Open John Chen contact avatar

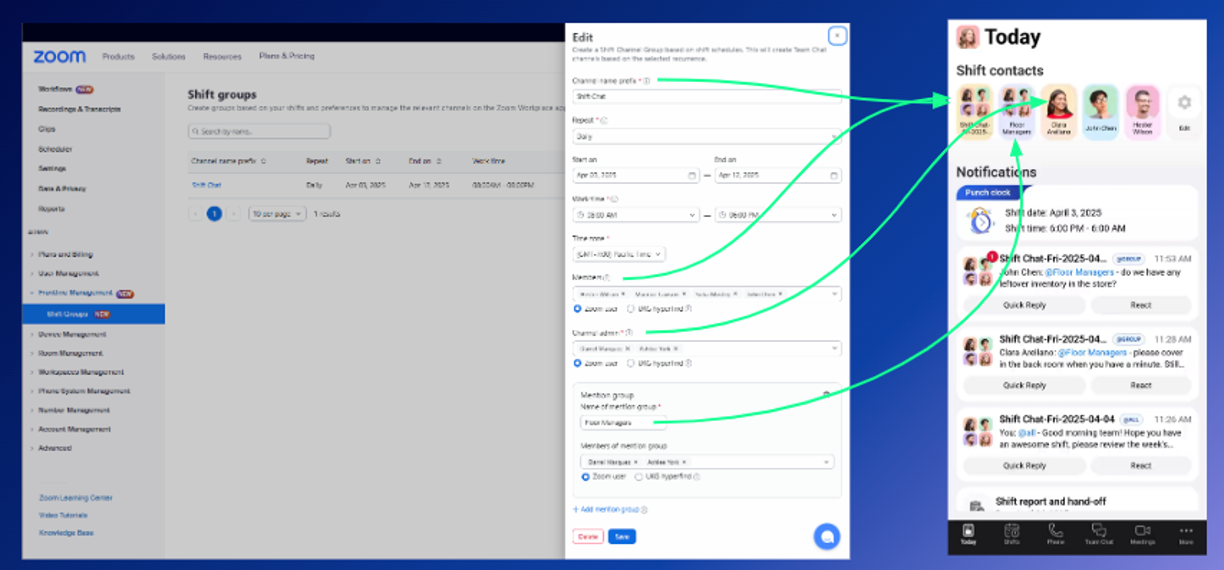[1100, 102]
